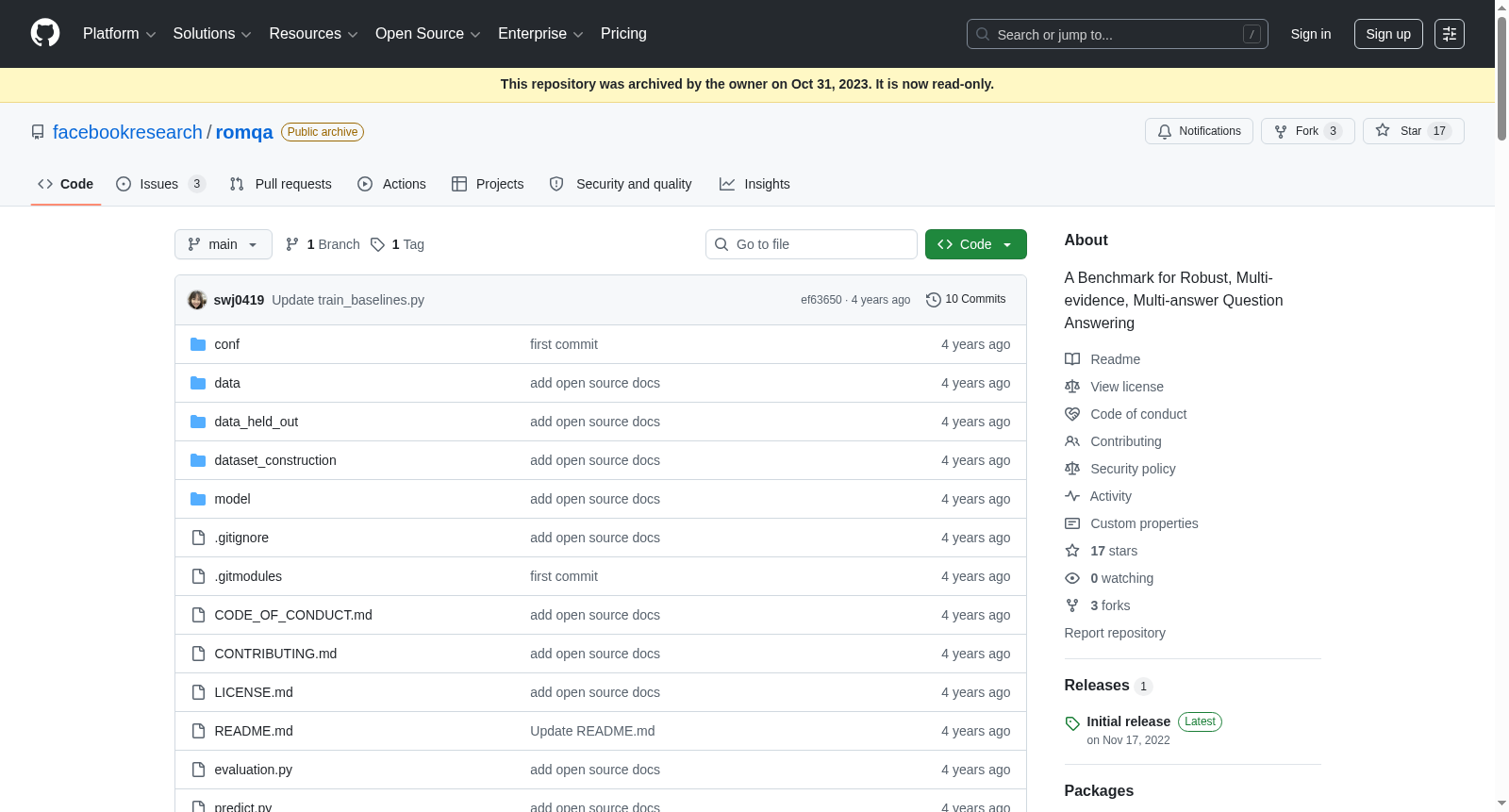This screenshot has width=1509, height=812.
Task: Expand the Resources menu
Action: coord(313,34)
